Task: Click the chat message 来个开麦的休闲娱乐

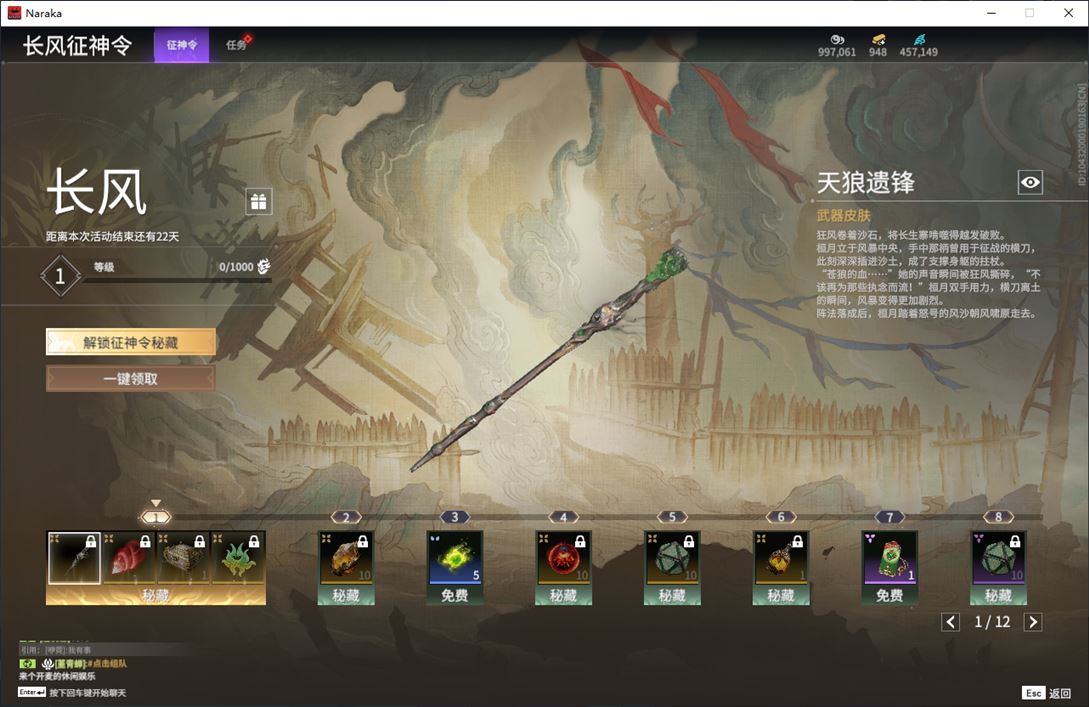Action: coord(57,676)
